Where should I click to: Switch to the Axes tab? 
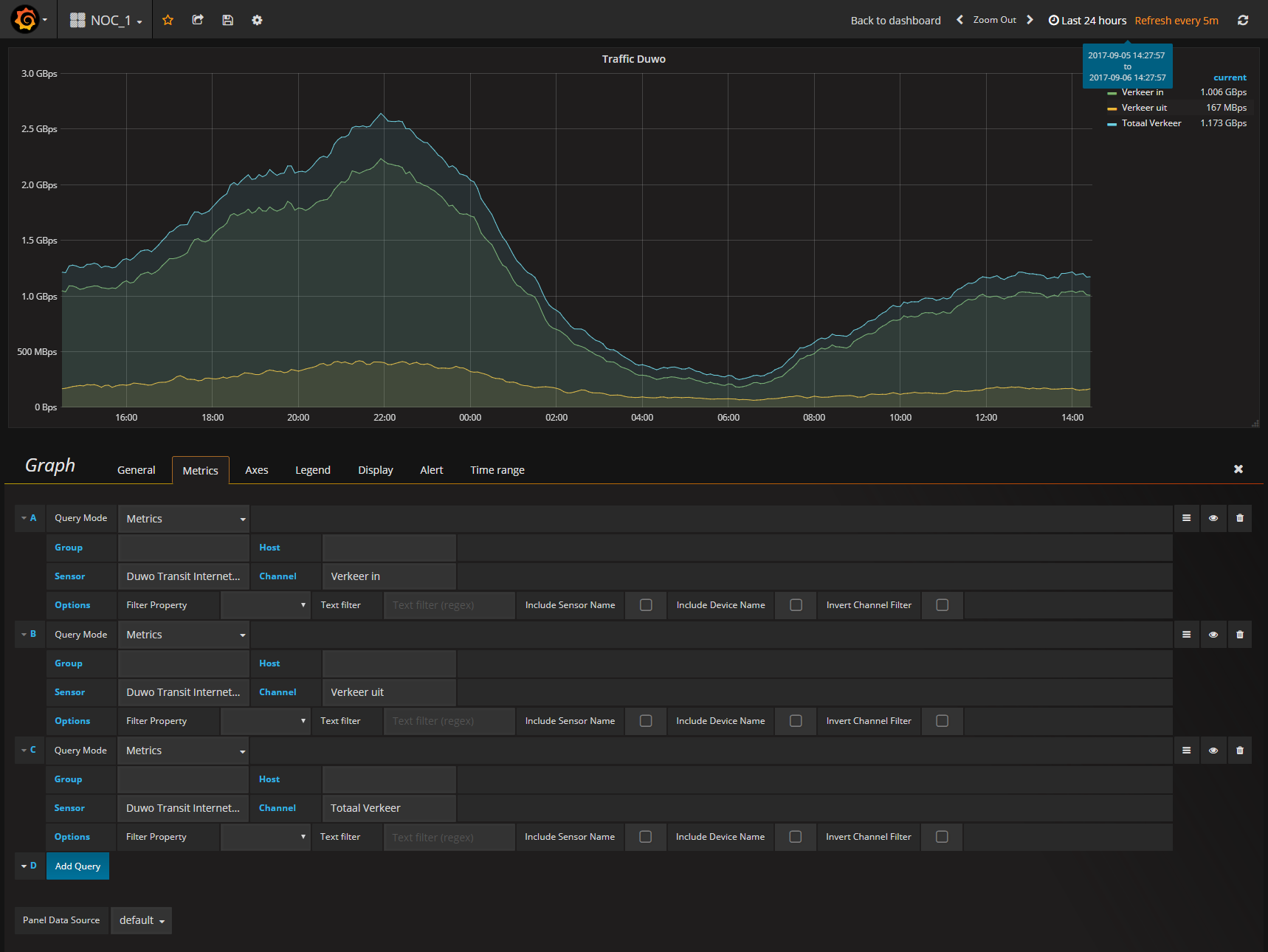click(256, 470)
